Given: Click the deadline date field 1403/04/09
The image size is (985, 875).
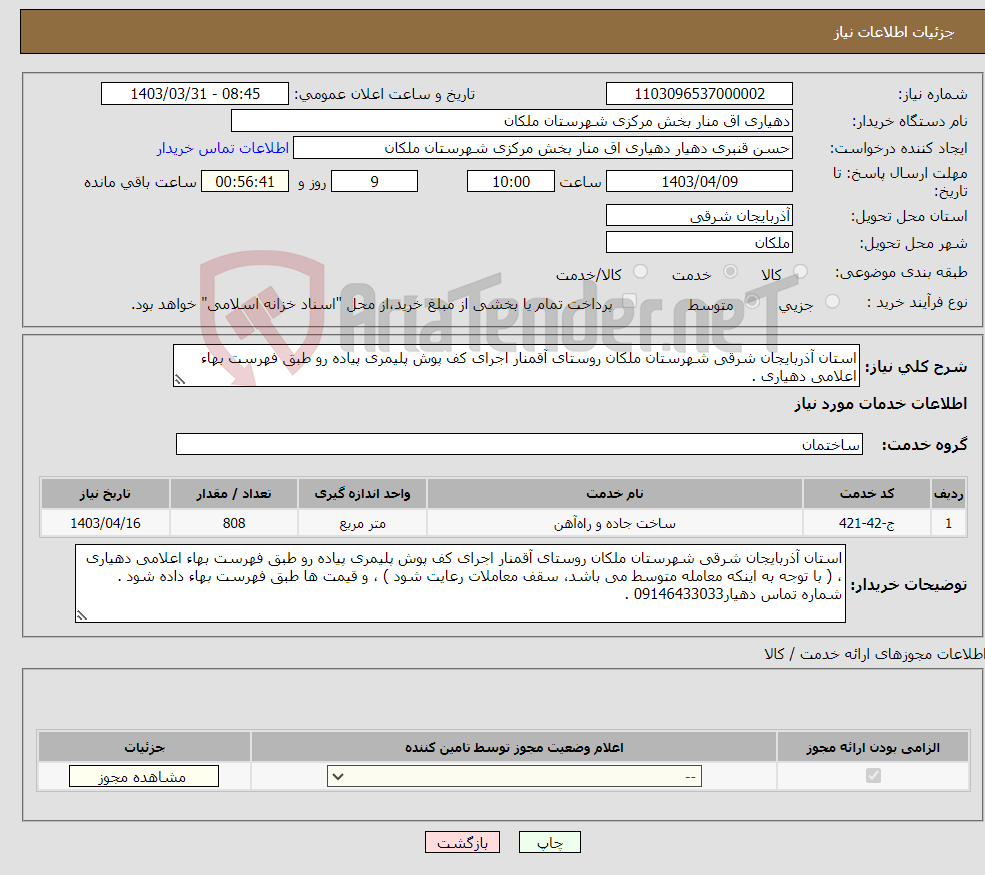Looking at the screenshot, I should [699, 182].
